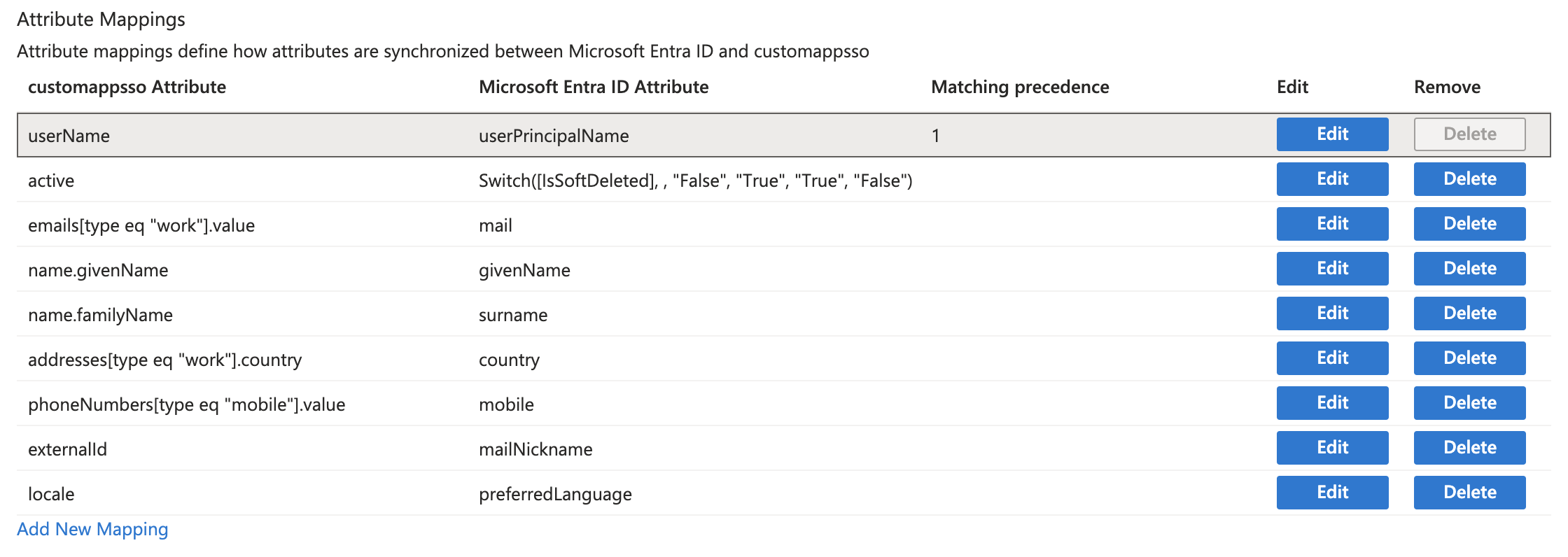Edit the name.familyName mapping
Viewport: 1568px width, 557px height.
click(x=1332, y=313)
